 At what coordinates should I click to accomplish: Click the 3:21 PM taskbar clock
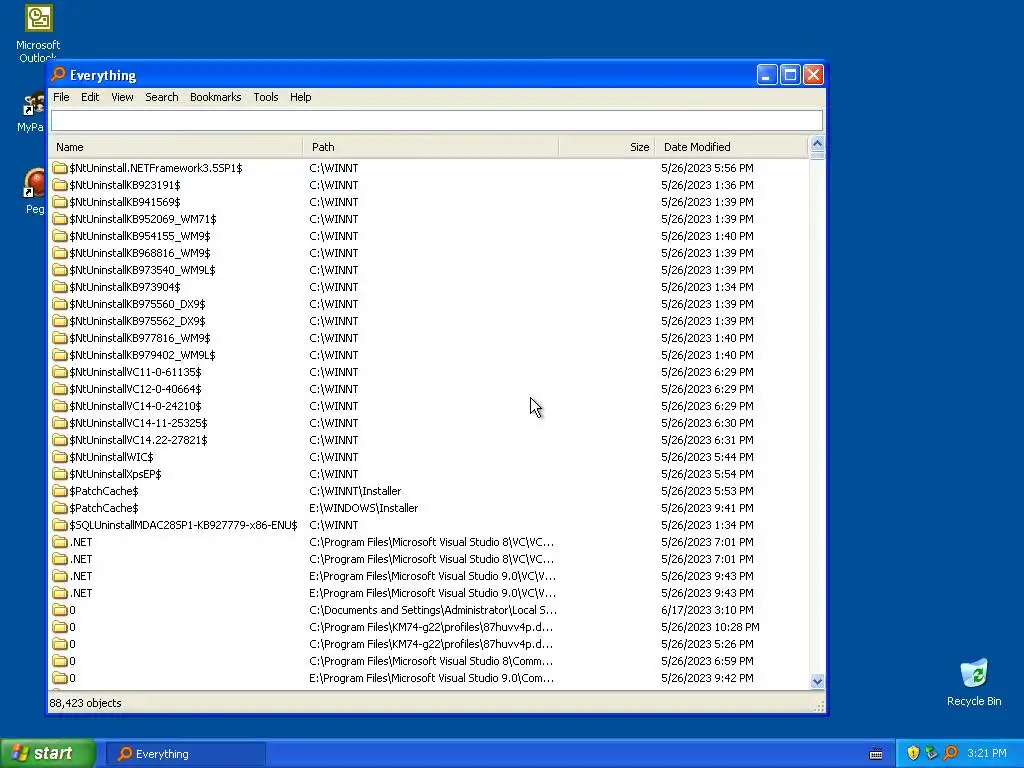pyautogui.click(x=987, y=753)
